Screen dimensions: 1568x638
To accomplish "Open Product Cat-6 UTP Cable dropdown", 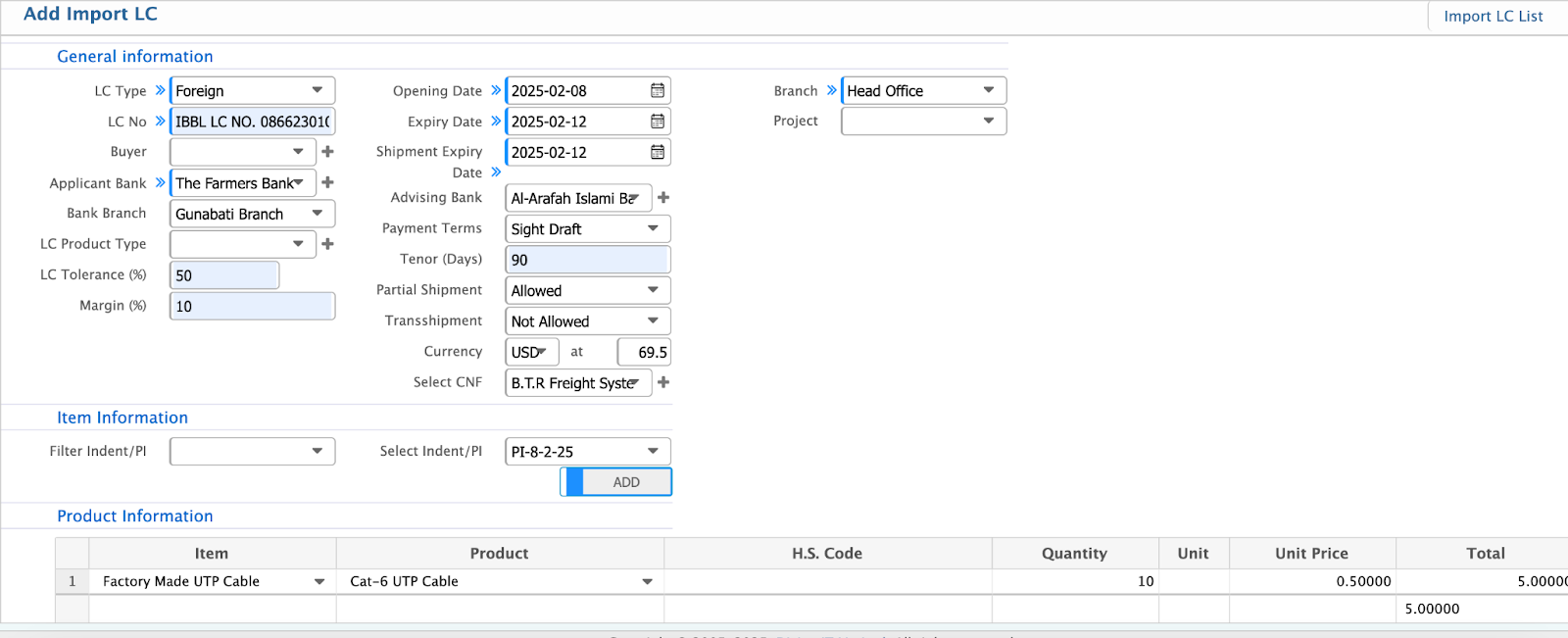I will point(500,581).
